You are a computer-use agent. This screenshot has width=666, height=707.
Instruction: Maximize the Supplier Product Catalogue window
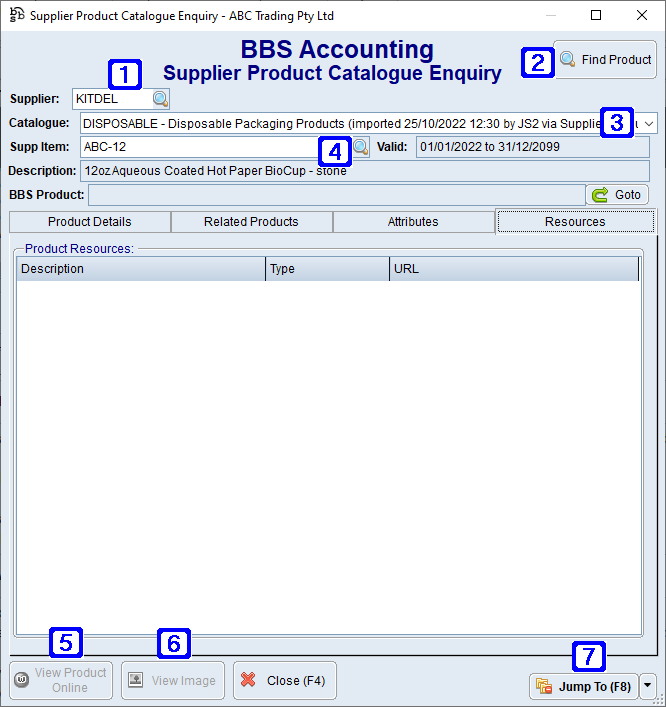coord(596,15)
